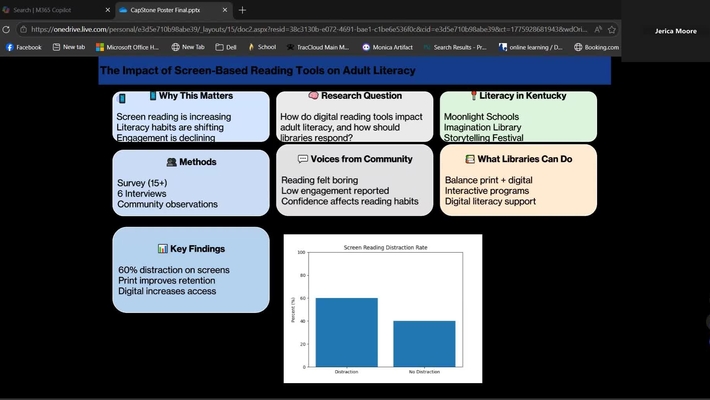Click the text 'Screen reading is increasing'
Screen dimensions: 710x400
(x=173, y=117)
